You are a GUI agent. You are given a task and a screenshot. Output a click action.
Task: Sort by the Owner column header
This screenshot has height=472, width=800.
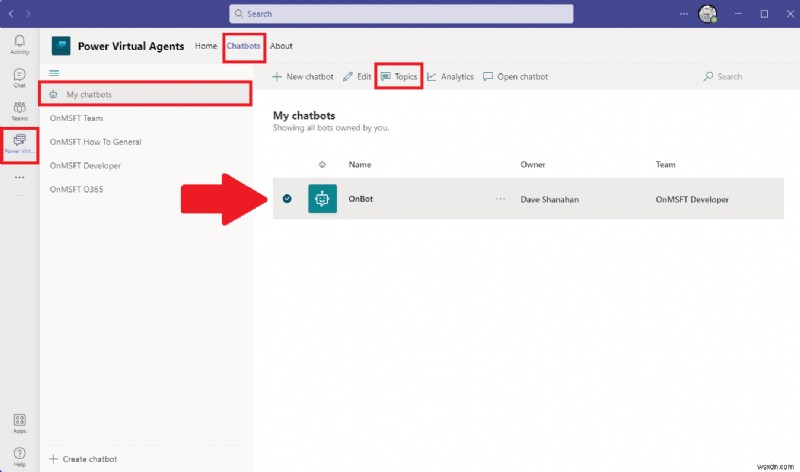tap(533, 164)
